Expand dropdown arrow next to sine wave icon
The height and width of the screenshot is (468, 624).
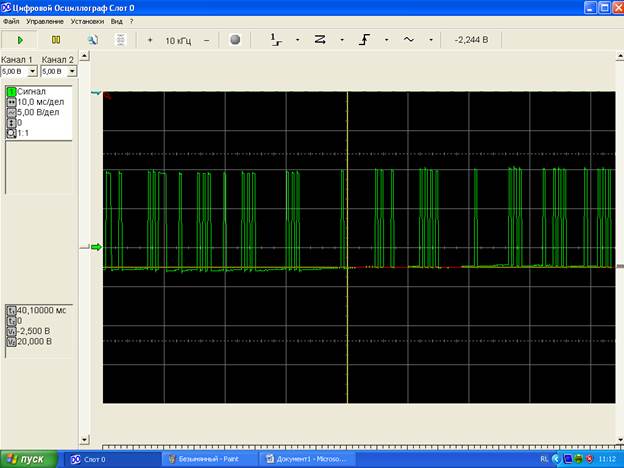click(431, 41)
